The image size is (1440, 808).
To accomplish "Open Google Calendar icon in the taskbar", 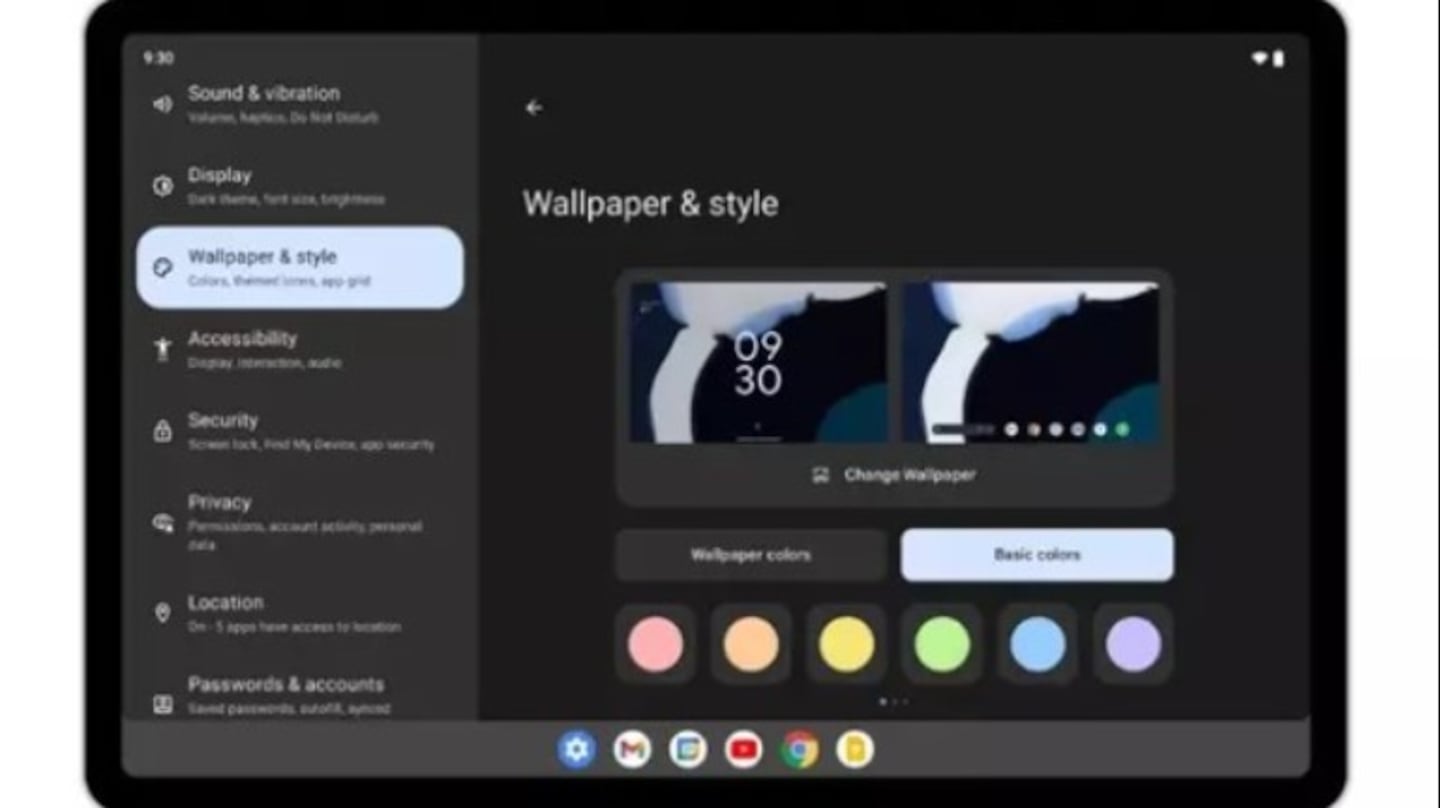I will pyautogui.click(x=688, y=749).
